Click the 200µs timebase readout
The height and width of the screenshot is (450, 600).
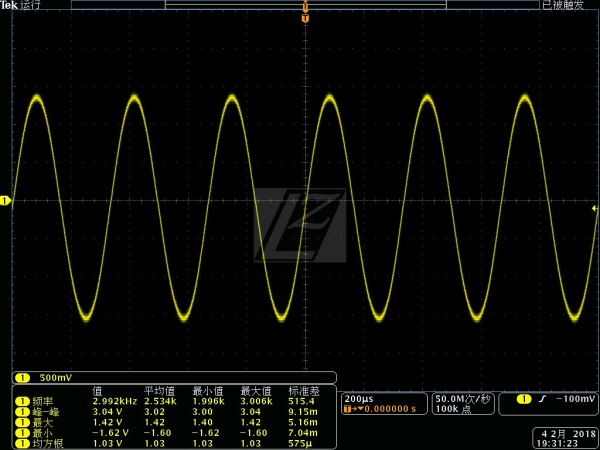[359, 399]
